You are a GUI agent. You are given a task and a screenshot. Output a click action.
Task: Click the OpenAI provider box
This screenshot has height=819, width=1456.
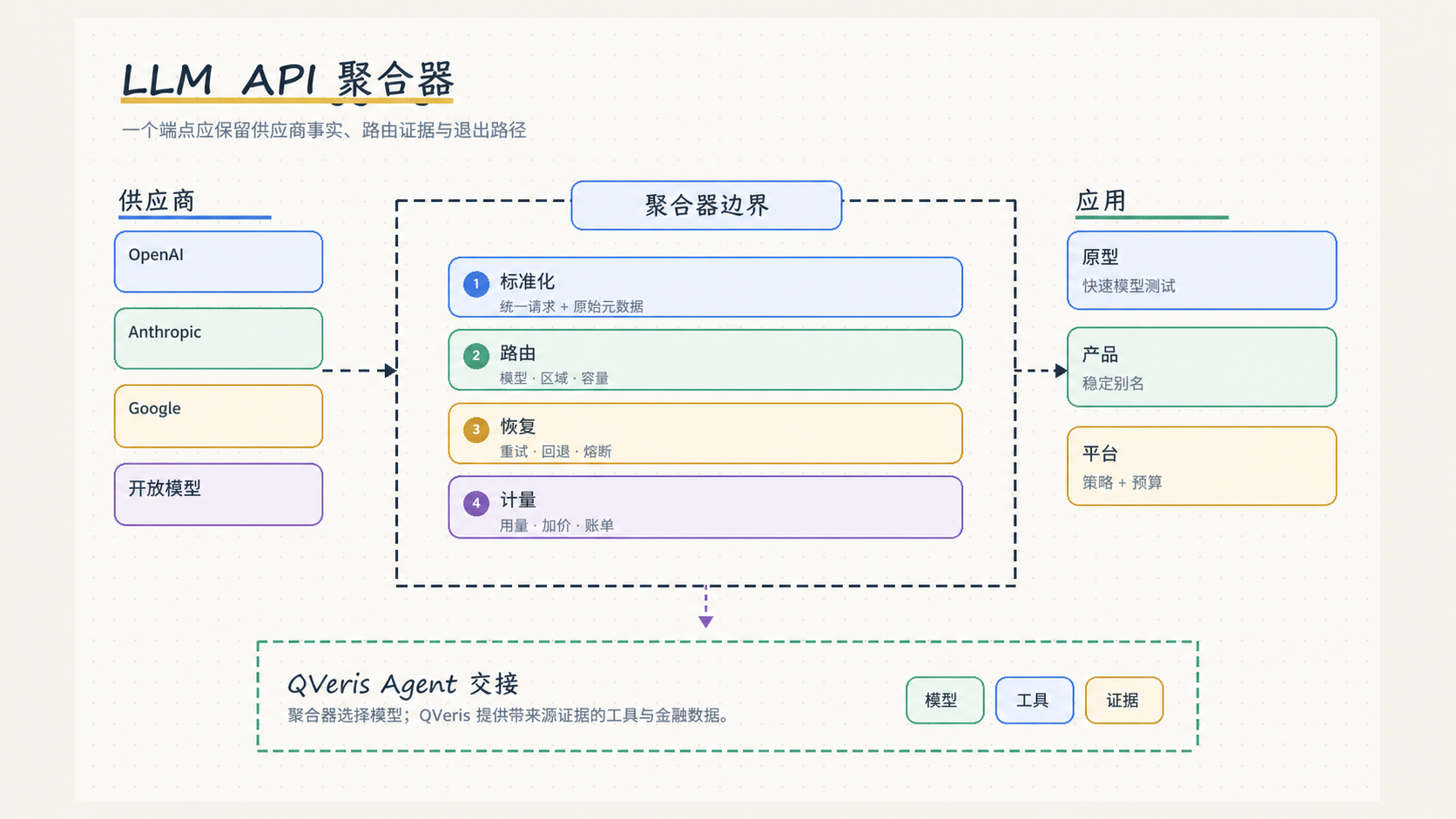point(219,262)
